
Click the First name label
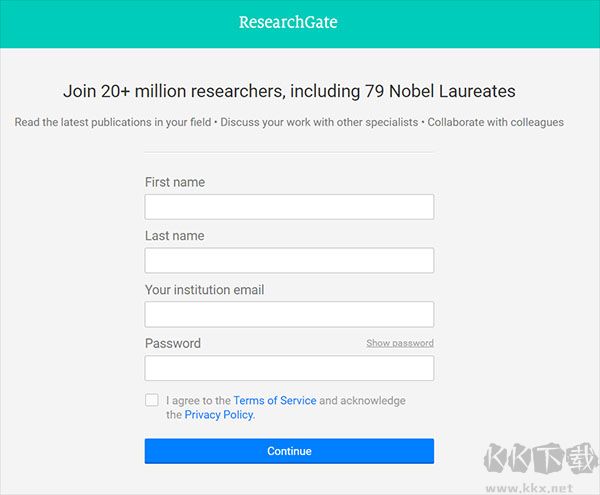[175, 182]
